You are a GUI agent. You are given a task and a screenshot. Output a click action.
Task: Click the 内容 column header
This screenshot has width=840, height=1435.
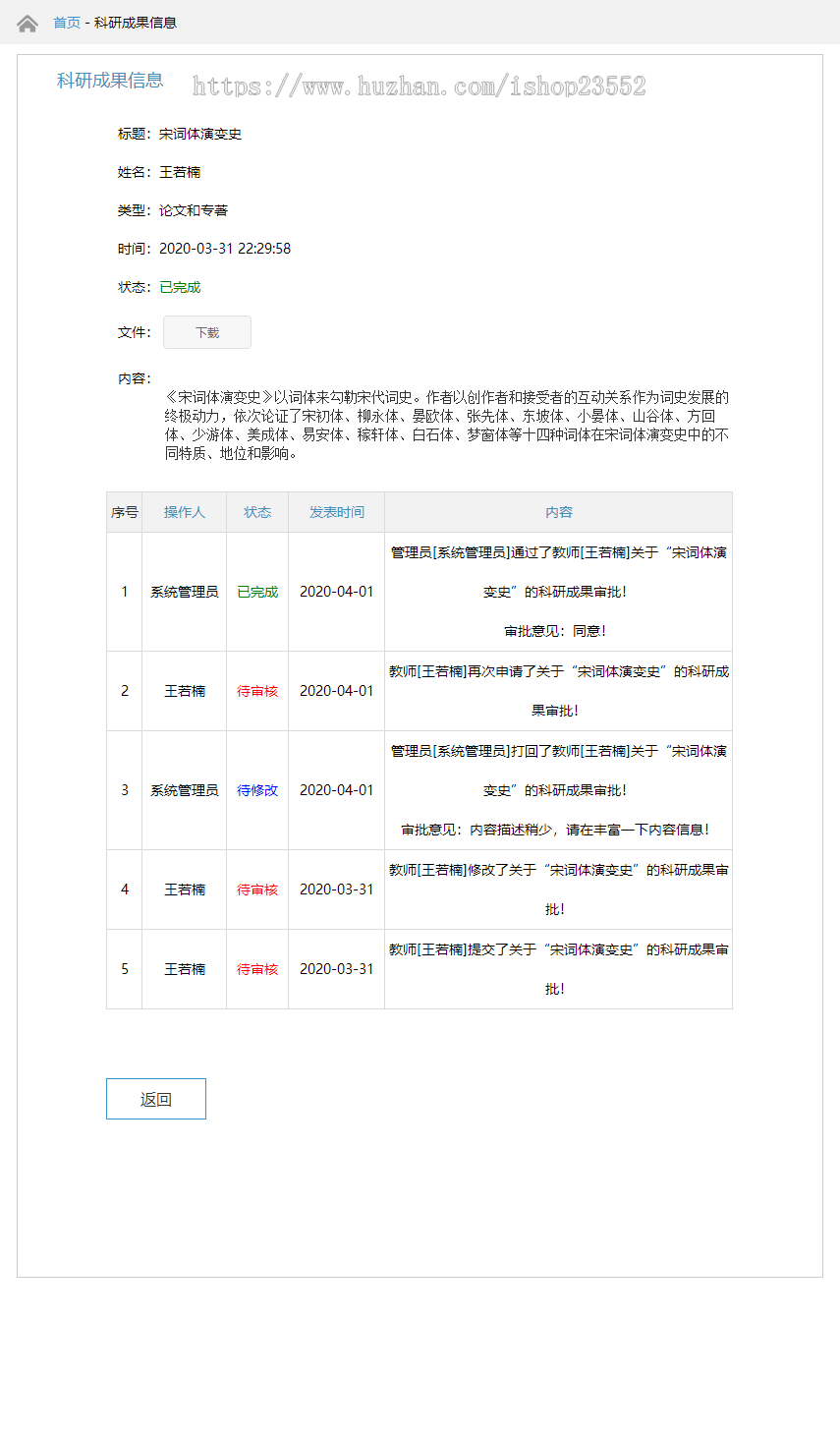pos(557,512)
